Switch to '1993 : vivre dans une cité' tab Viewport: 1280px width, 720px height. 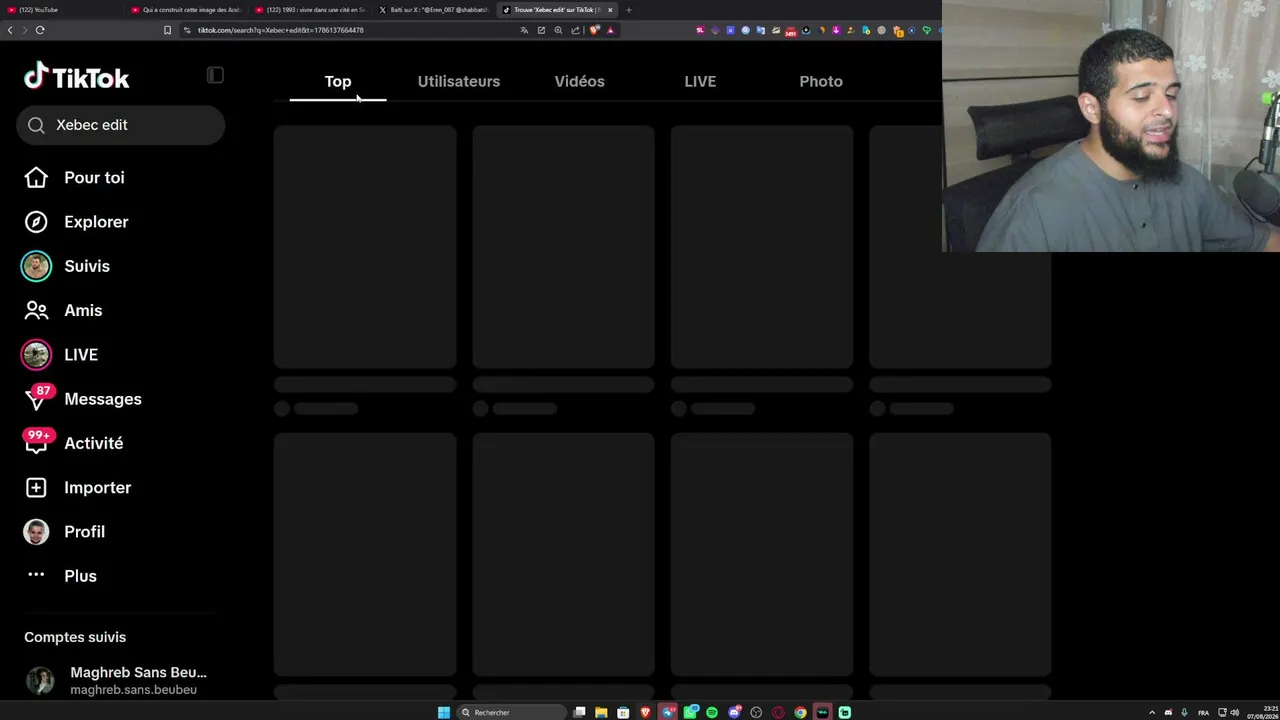[310, 10]
